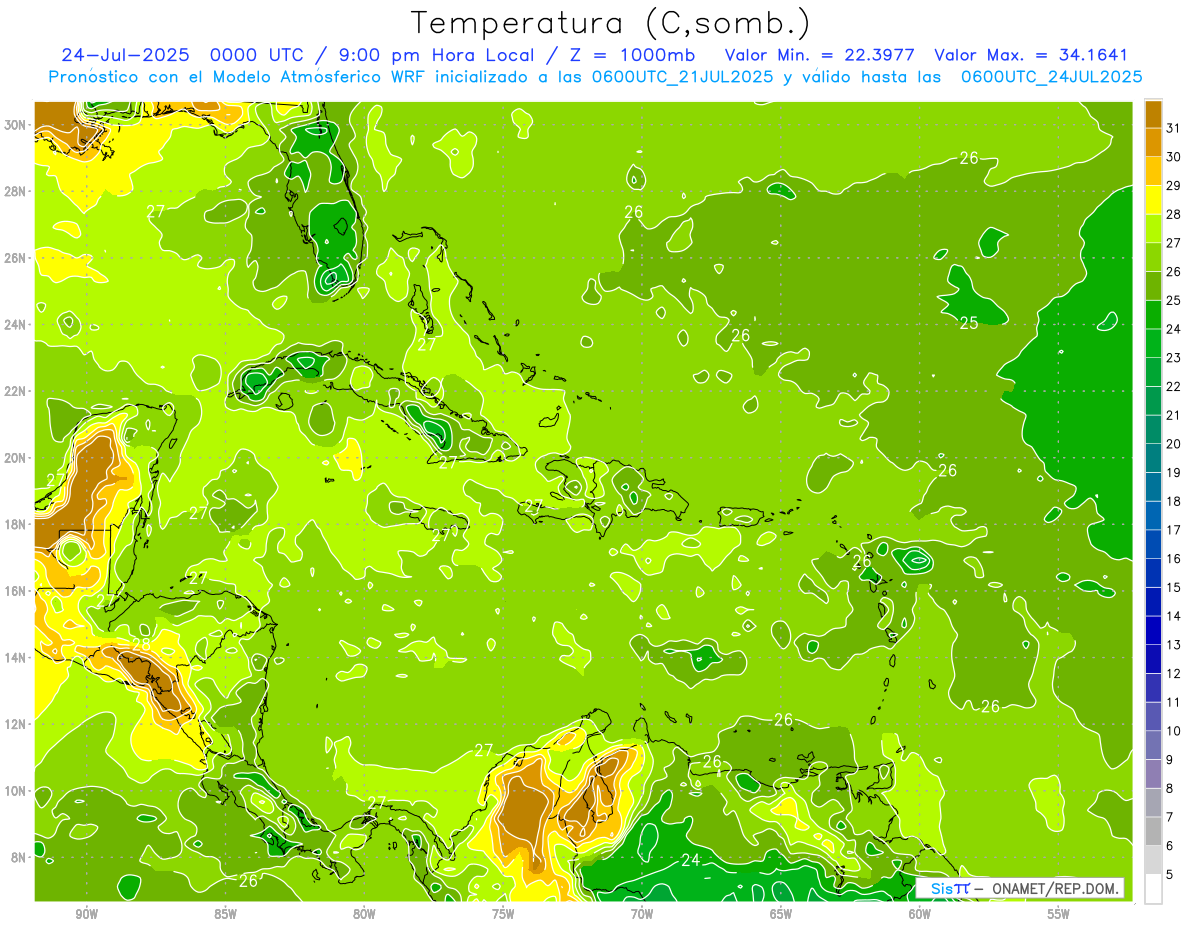Viewport: 1200px width, 927px height.
Task: Select the valid-until time '0600UTC_24JUL2025'
Action: [x=1051, y=77]
